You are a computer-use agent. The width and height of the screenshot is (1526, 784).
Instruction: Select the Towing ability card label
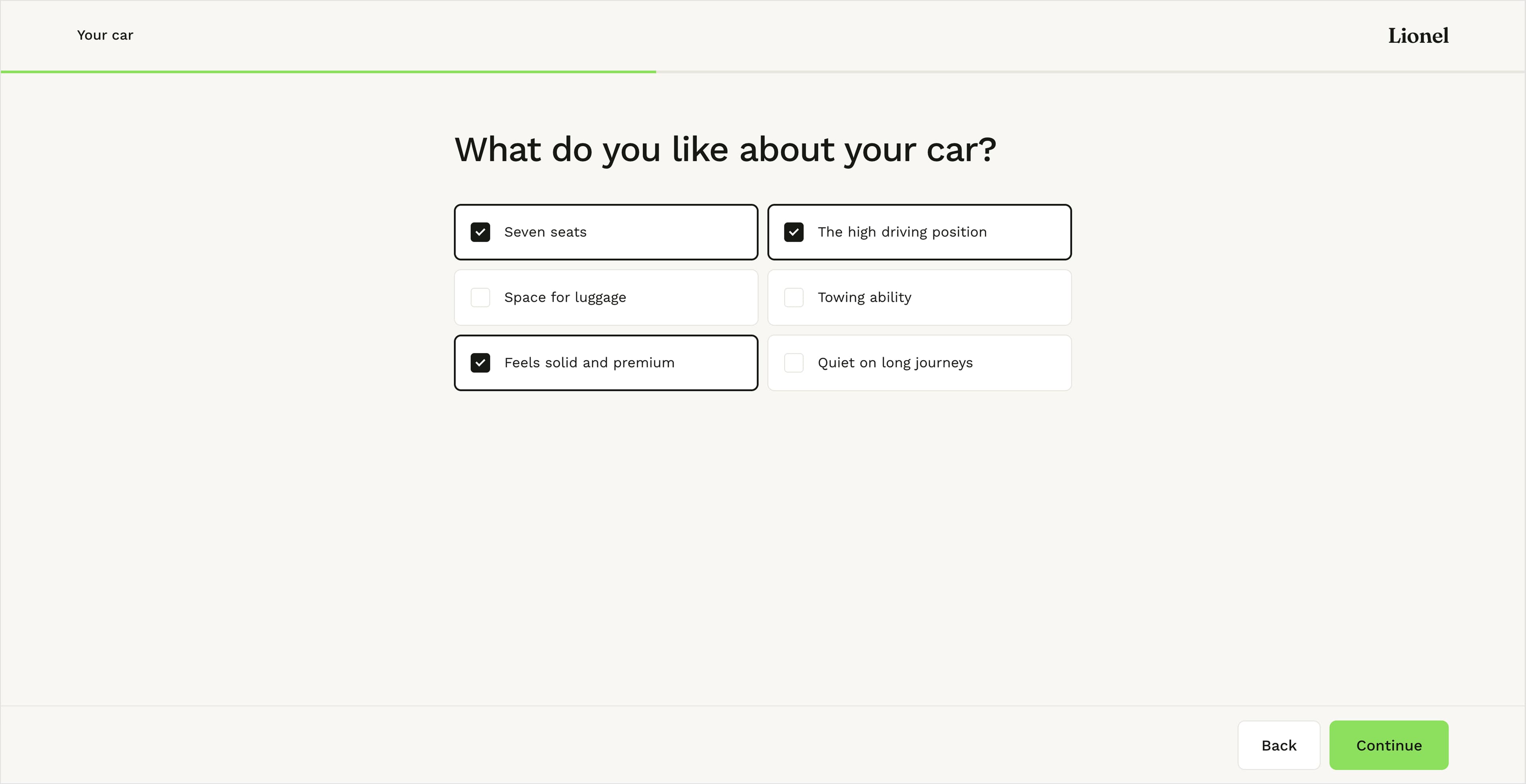click(x=864, y=297)
